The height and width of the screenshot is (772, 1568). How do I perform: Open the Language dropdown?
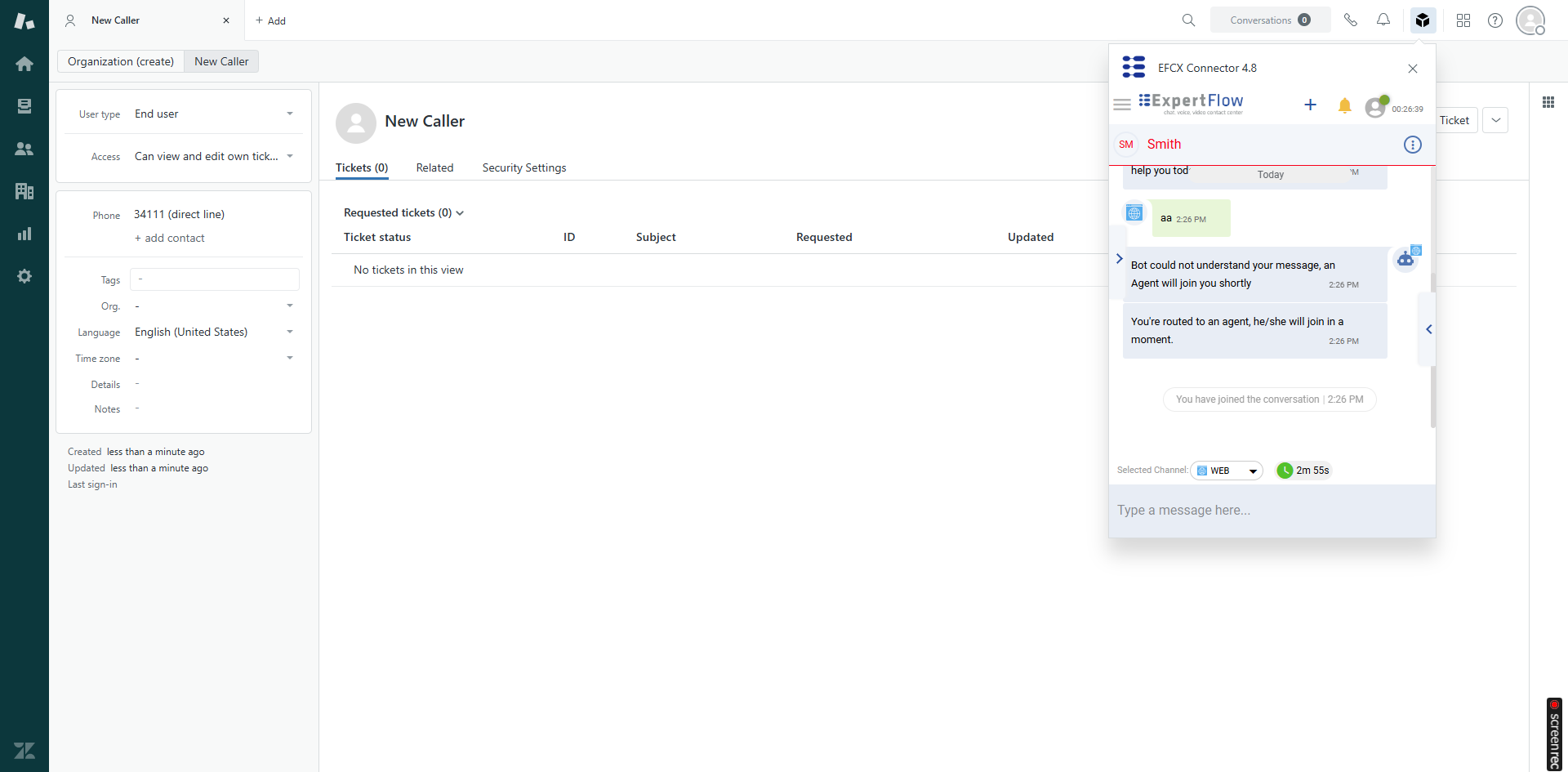pos(290,332)
